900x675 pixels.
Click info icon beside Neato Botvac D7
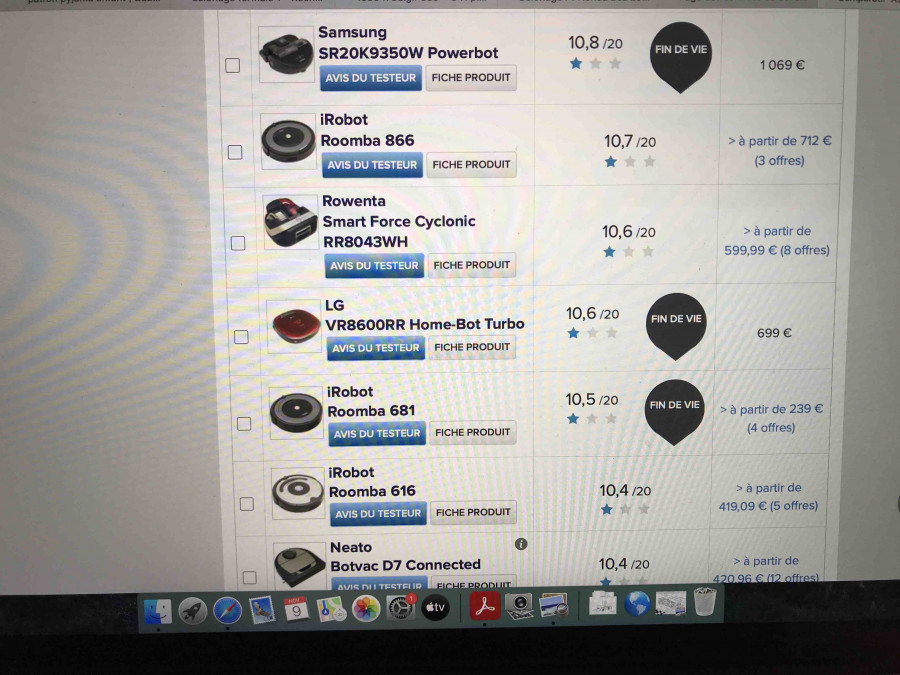click(x=521, y=544)
